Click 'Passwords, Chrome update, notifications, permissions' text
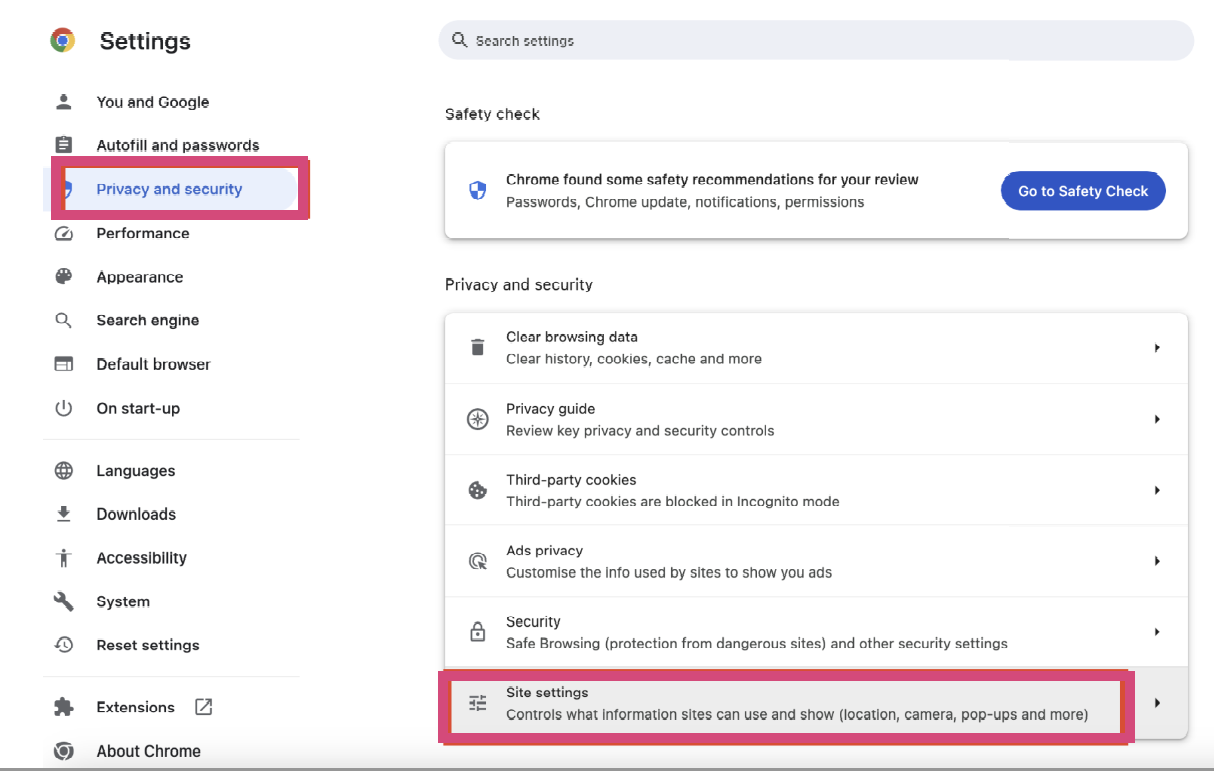The width and height of the screenshot is (1214, 771). point(685,202)
